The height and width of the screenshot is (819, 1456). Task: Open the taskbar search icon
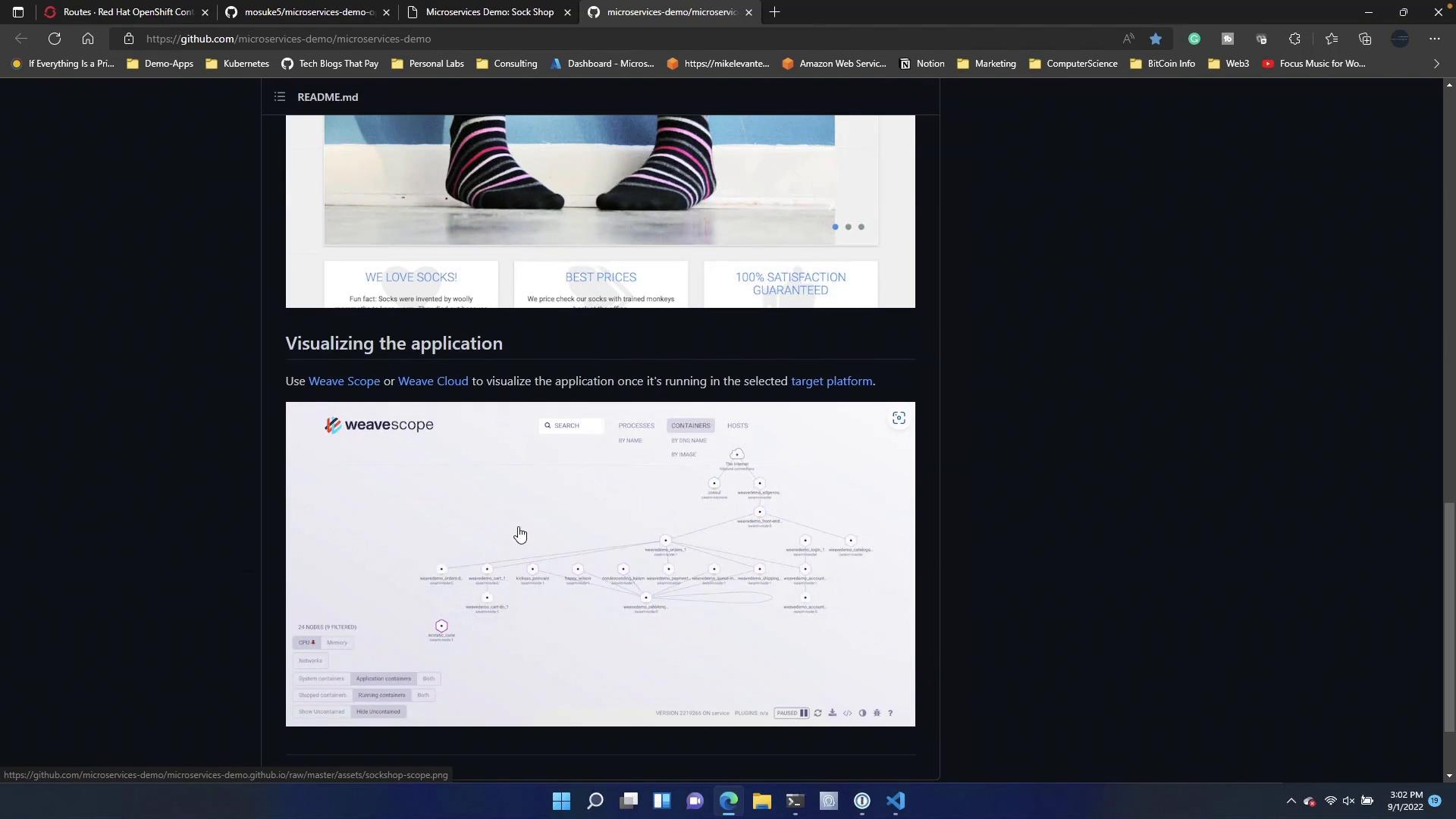tap(595, 801)
